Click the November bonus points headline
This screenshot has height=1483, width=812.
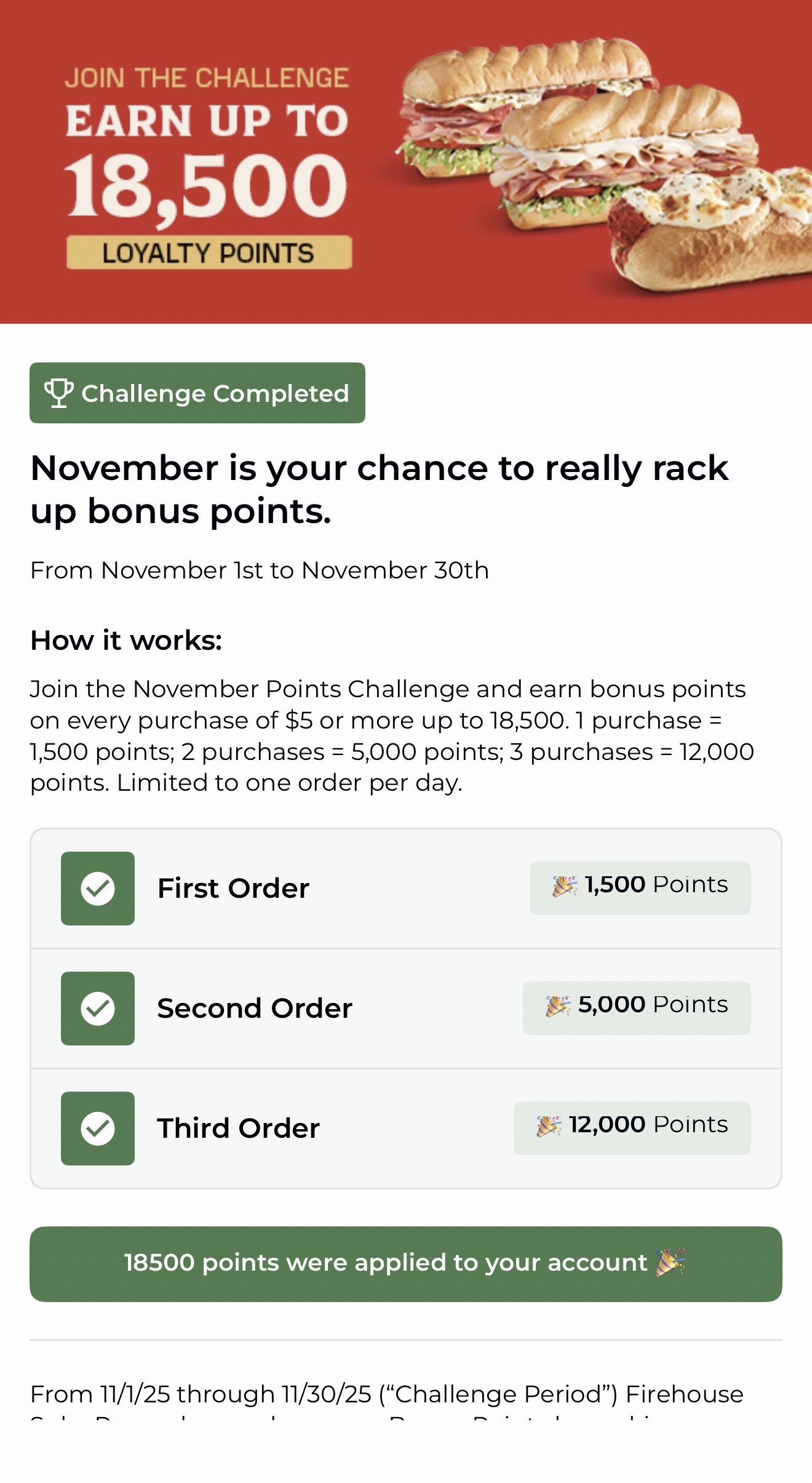point(379,489)
